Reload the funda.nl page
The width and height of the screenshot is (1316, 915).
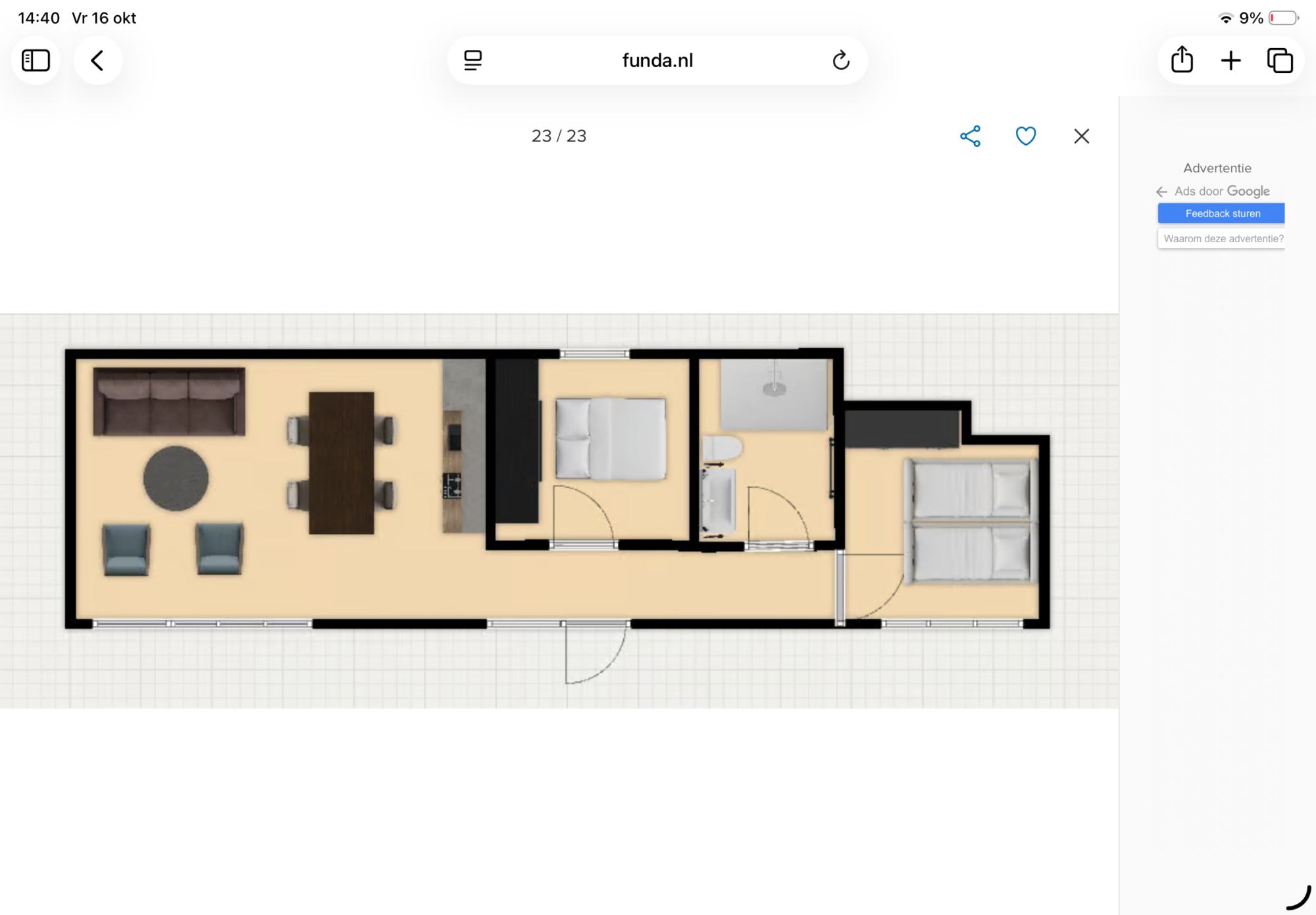841,61
